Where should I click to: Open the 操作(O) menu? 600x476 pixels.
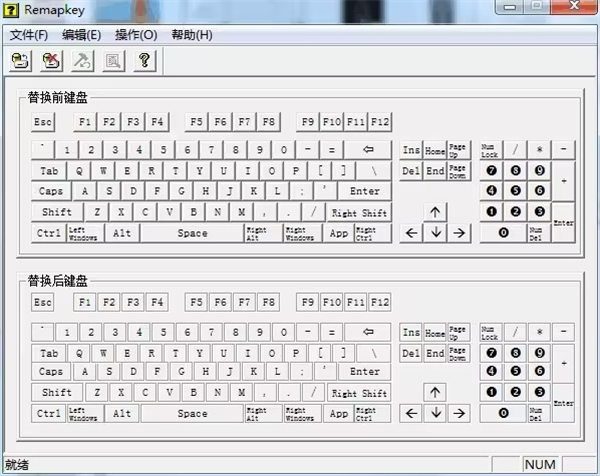click(x=136, y=35)
